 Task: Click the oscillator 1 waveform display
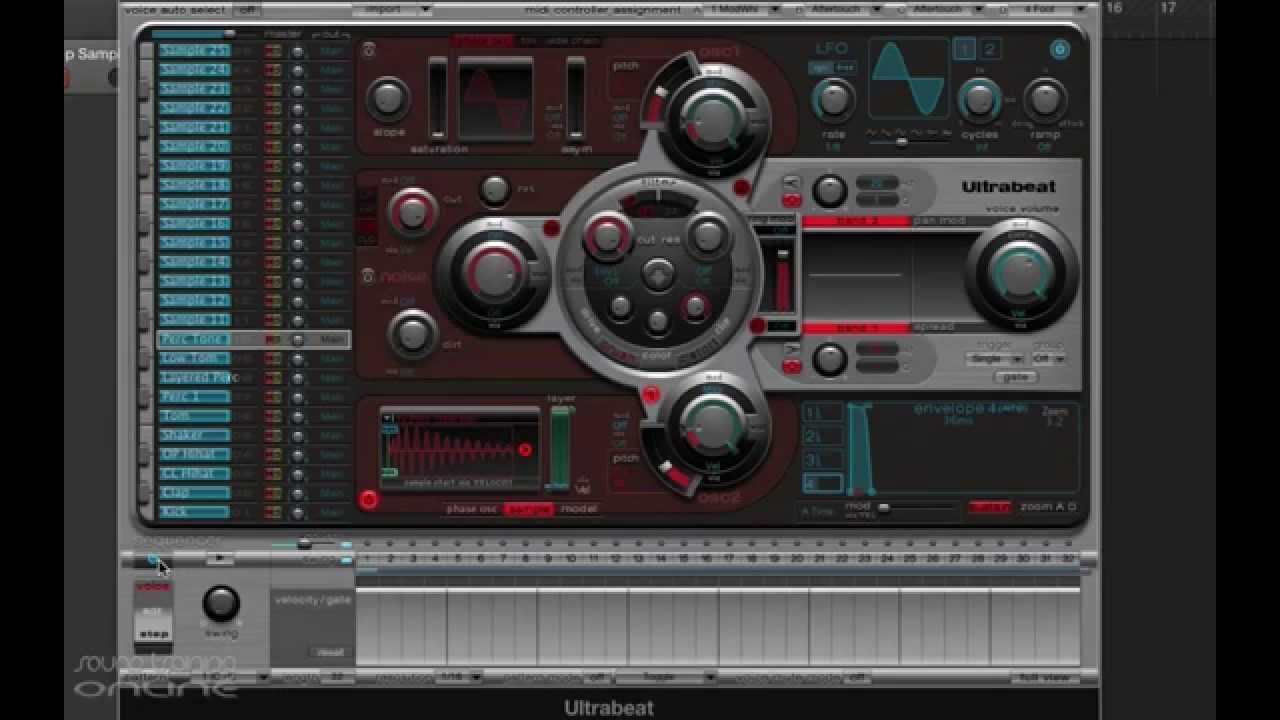pyautogui.click(x=496, y=97)
